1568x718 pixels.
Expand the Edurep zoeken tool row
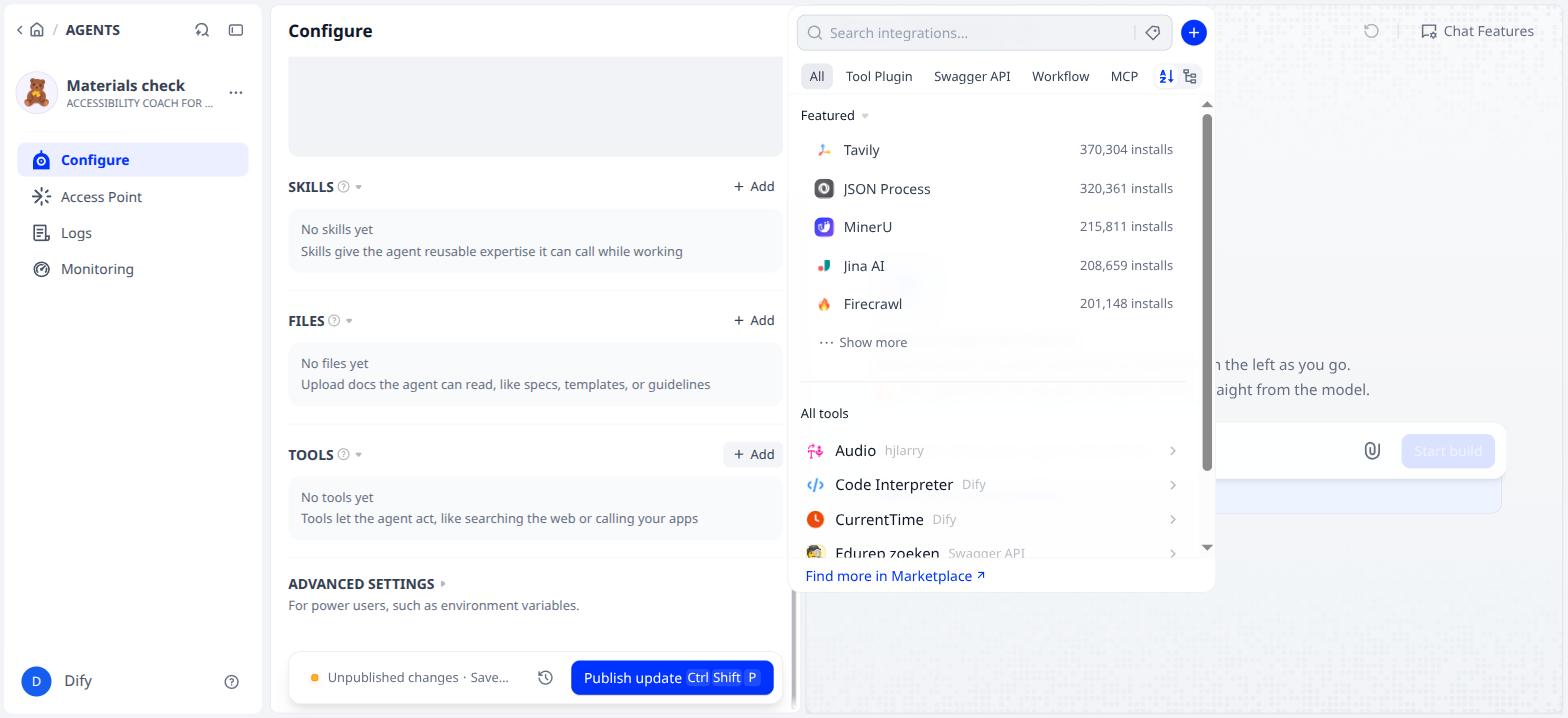[x=994, y=551]
